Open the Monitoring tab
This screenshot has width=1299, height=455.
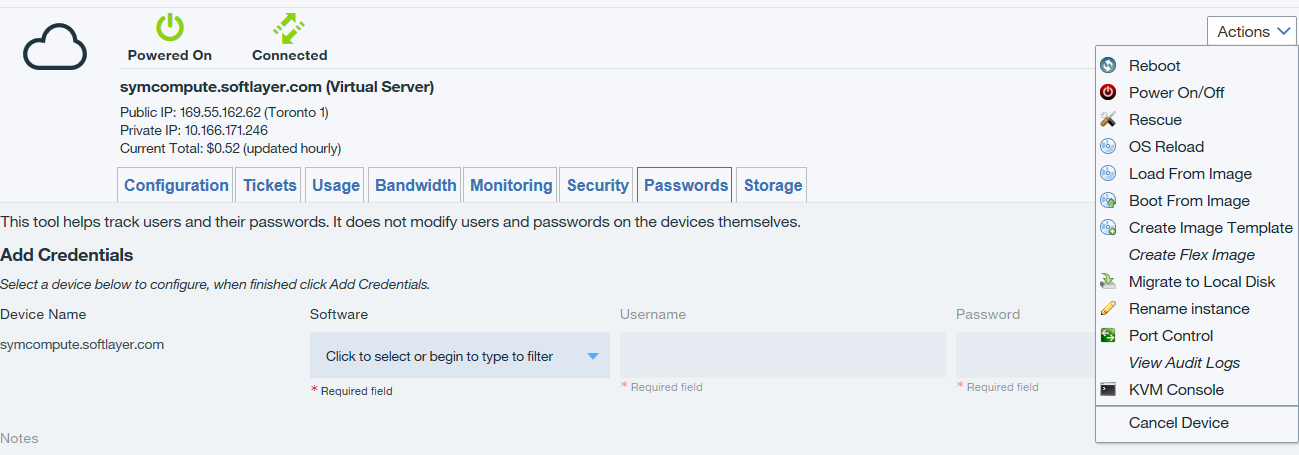[511, 185]
